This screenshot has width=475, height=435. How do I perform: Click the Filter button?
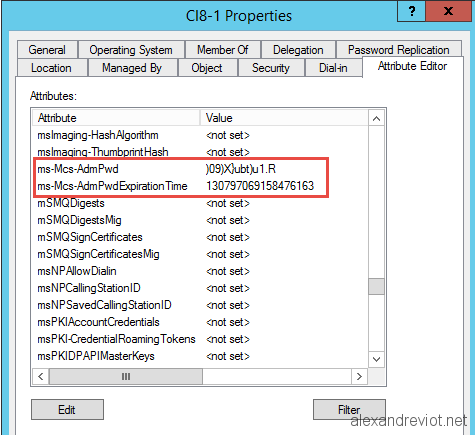[x=349, y=410]
